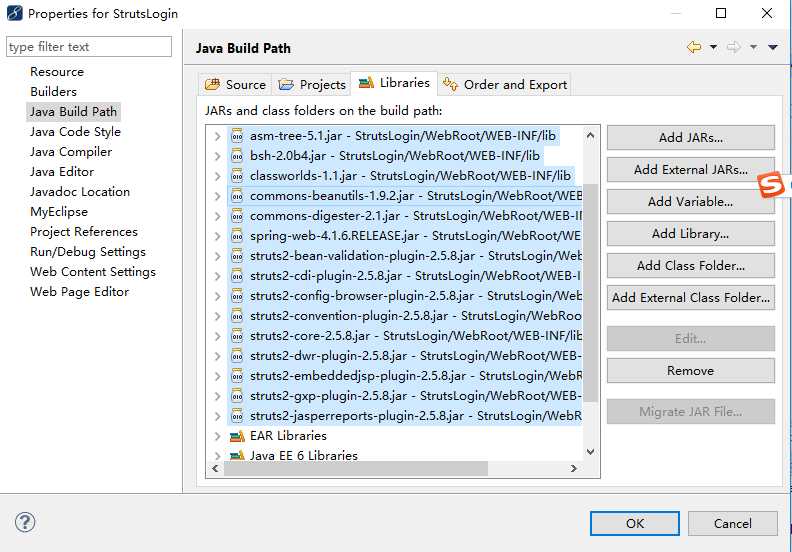
Task: Expand commons-digester-2.1.jar entry
Action: [217, 216]
